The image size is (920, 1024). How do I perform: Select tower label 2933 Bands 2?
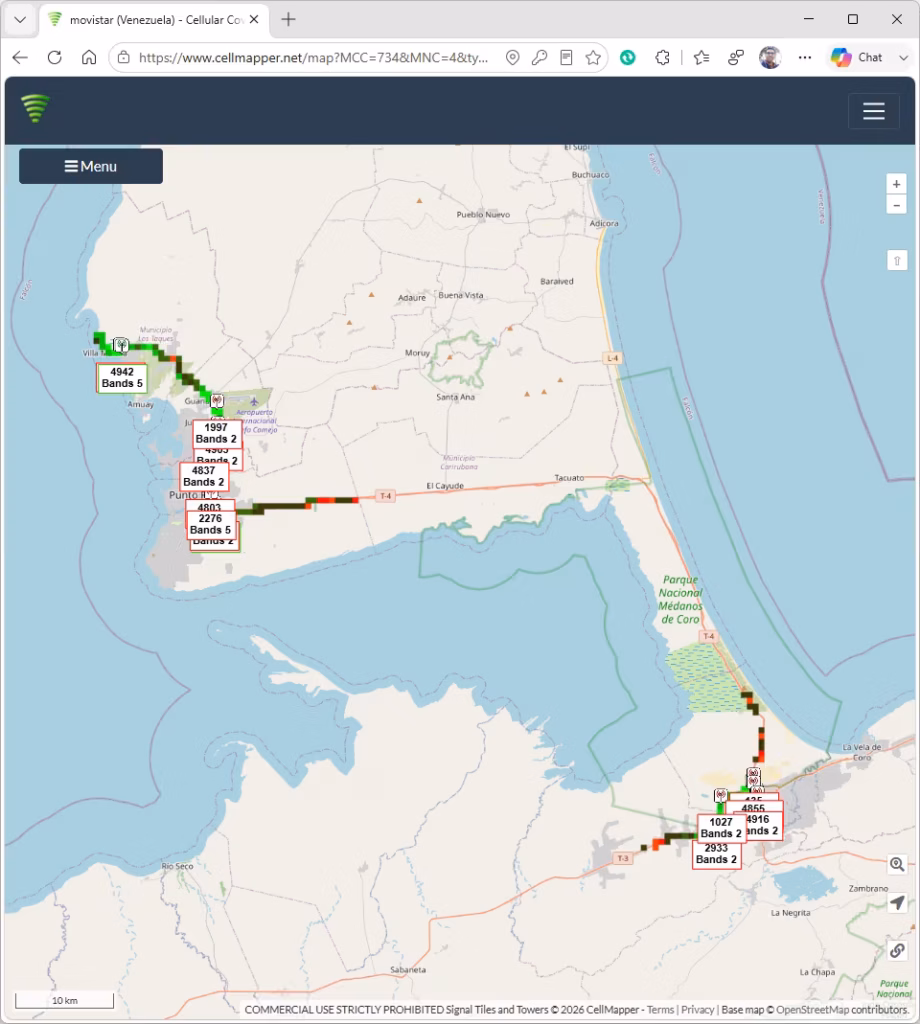pyautogui.click(x=716, y=854)
